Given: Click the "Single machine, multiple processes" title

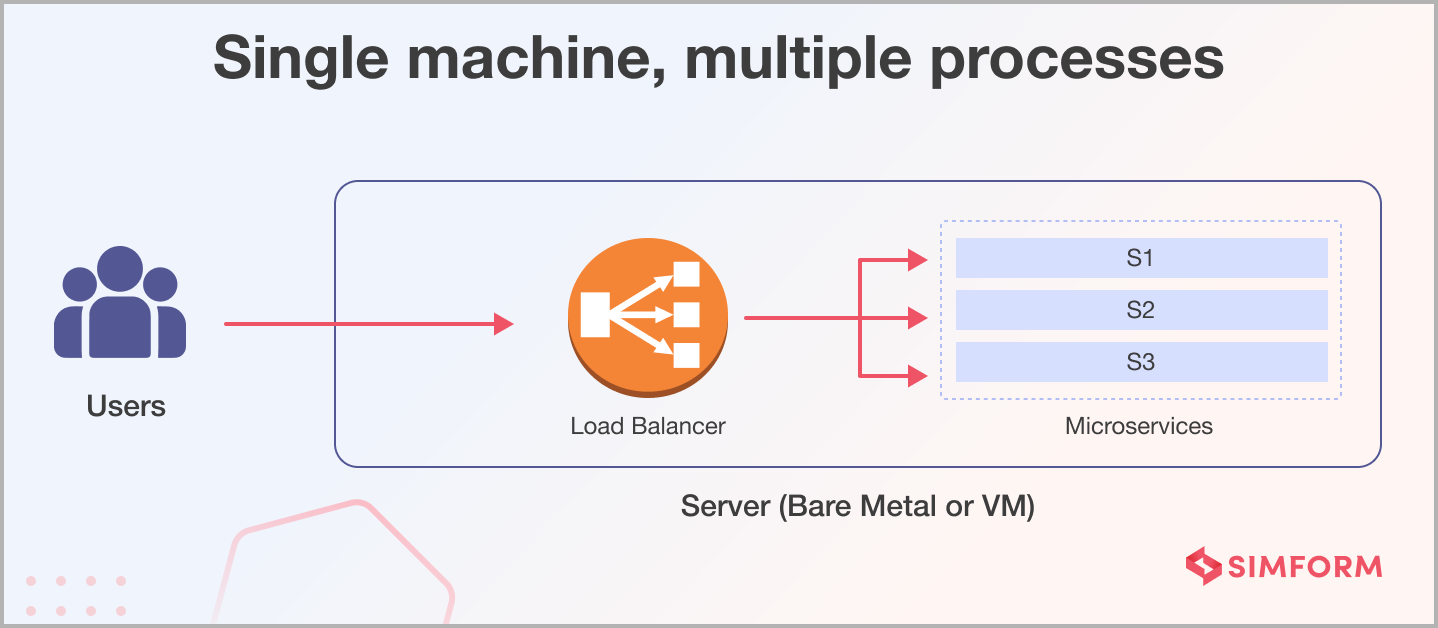Looking at the screenshot, I should point(719,62).
